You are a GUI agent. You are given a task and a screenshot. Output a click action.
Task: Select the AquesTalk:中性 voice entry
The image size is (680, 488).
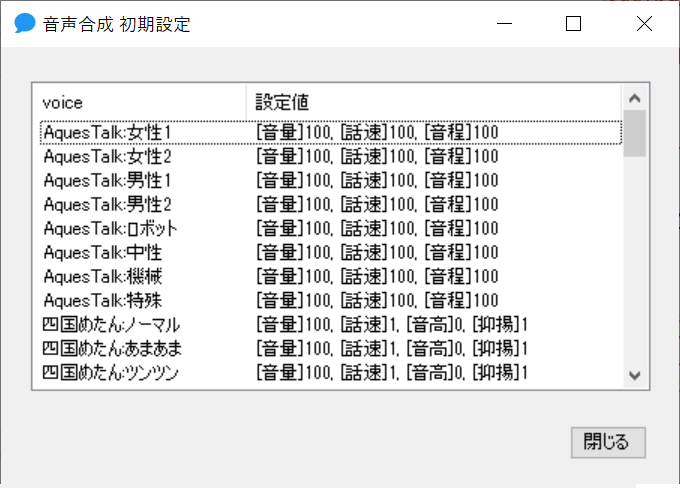(x=102, y=252)
